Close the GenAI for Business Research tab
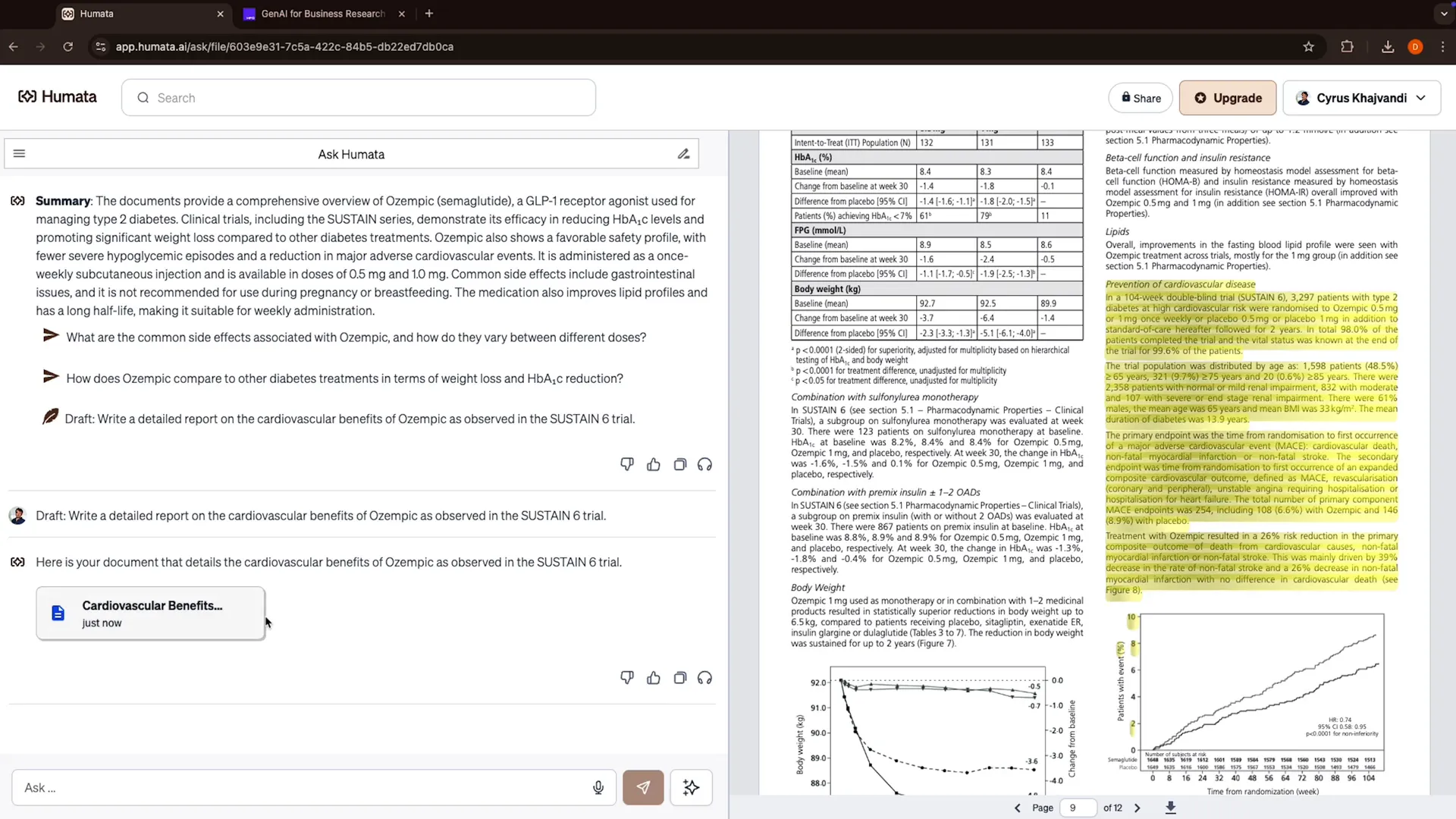Viewport: 1456px width, 819px height. 402,14
